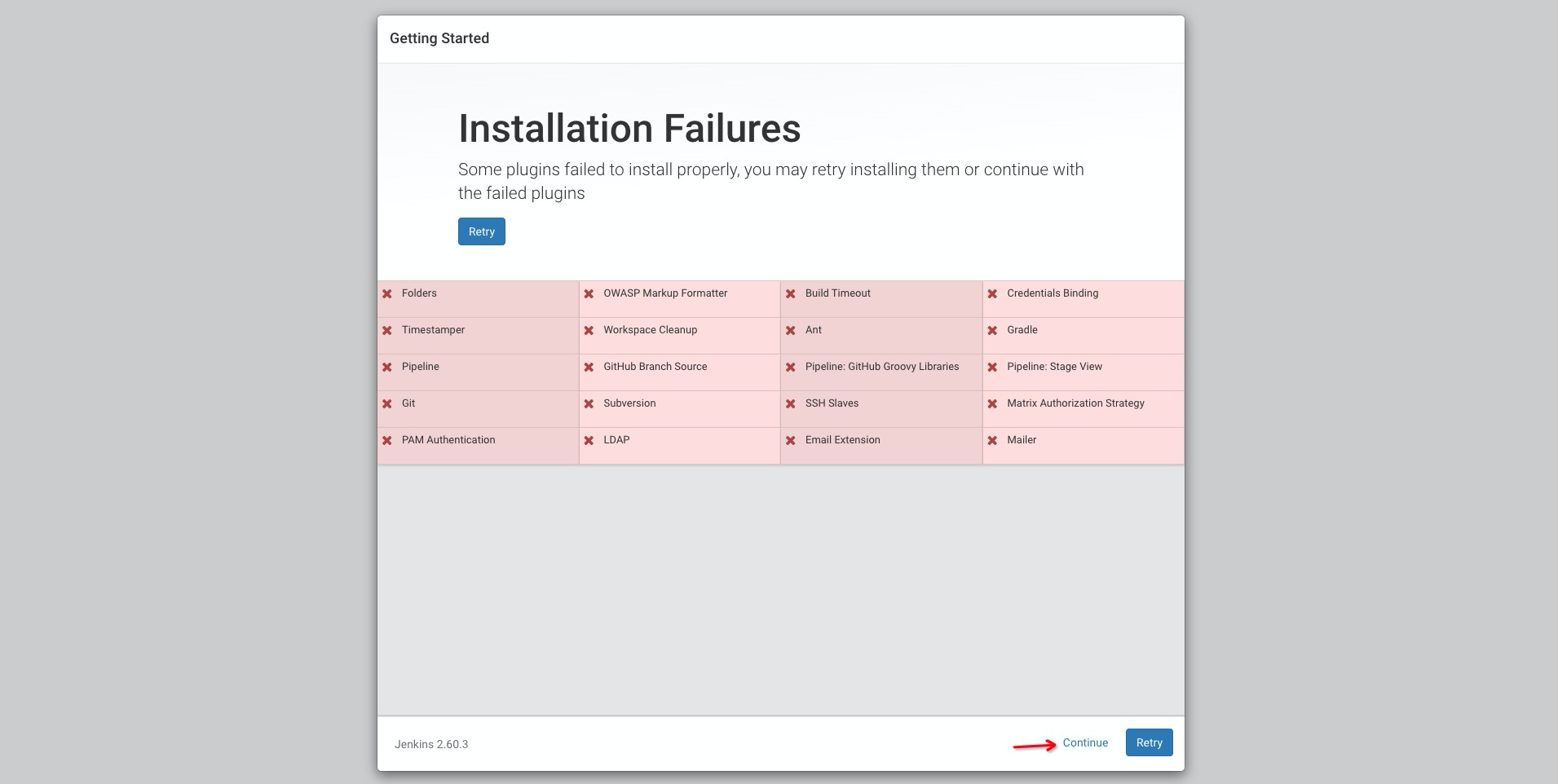Click the failure icon next to Mailer
This screenshot has height=784, width=1558.
(992, 440)
